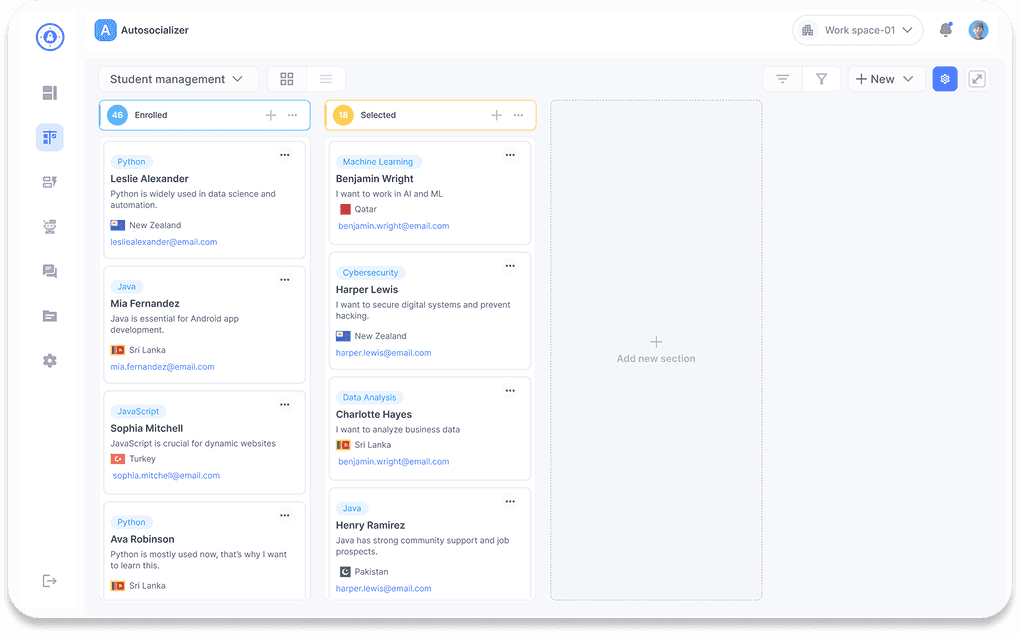Viewport: 1020px width, 634px height.
Task: Click the blue board settings button
Action: click(945, 79)
